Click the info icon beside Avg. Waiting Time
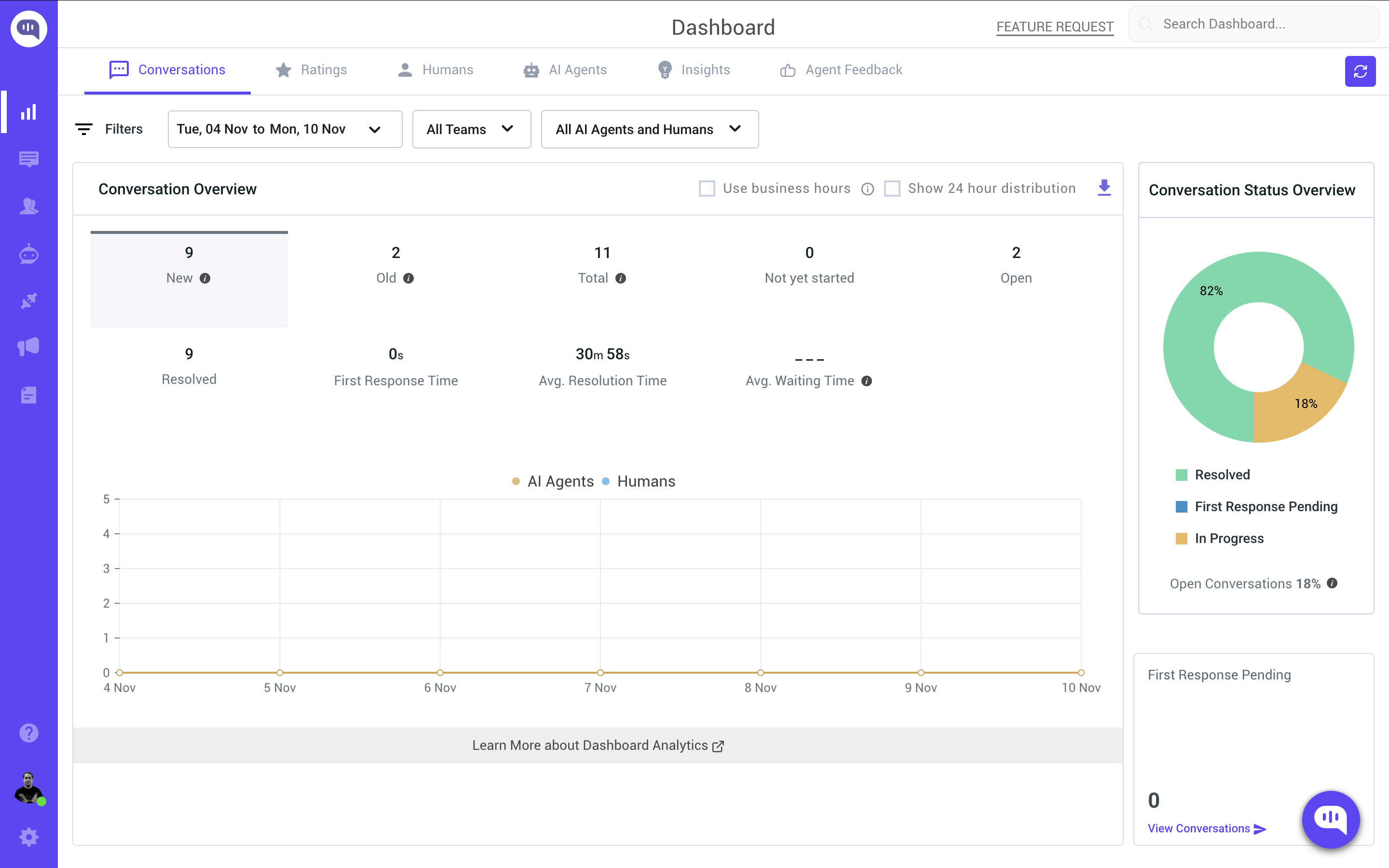Viewport: 1389px width, 868px height. click(867, 381)
